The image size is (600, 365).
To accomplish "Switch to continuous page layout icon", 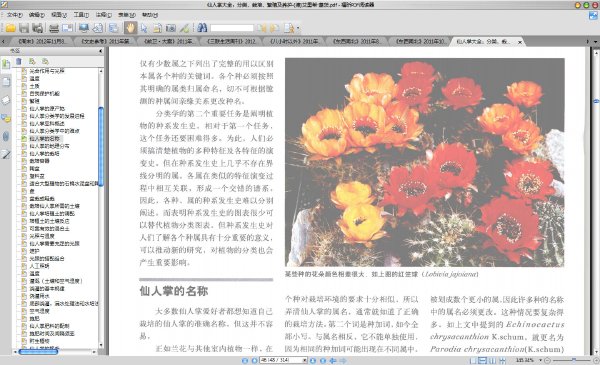I will point(483,361).
